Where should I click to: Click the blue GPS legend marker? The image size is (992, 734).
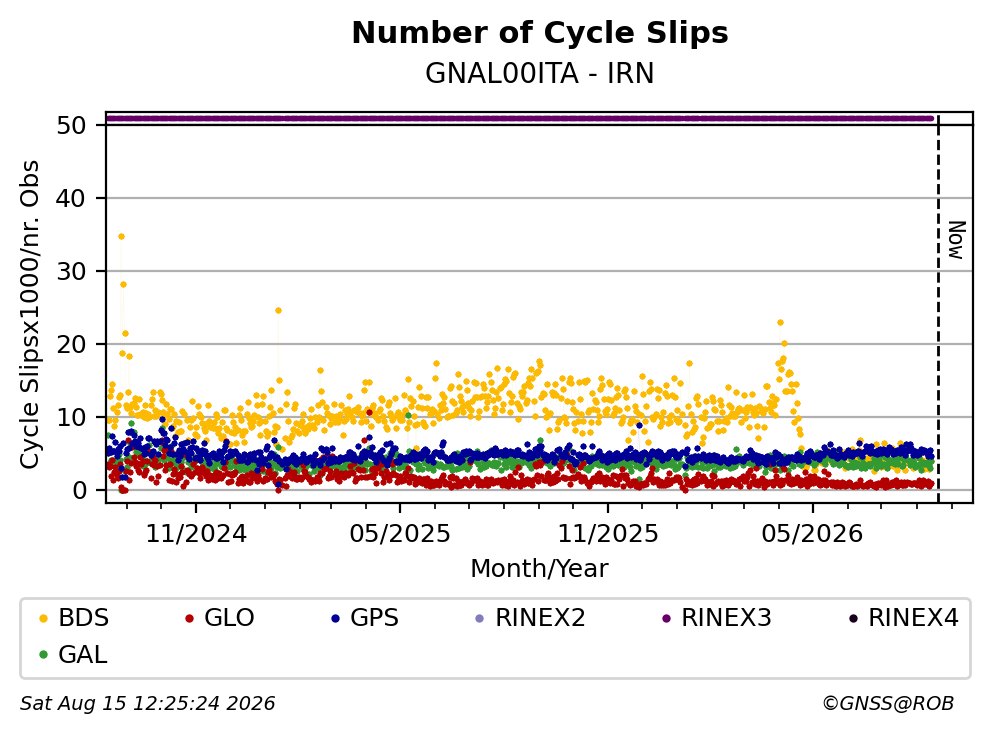pyautogui.click(x=335, y=618)
